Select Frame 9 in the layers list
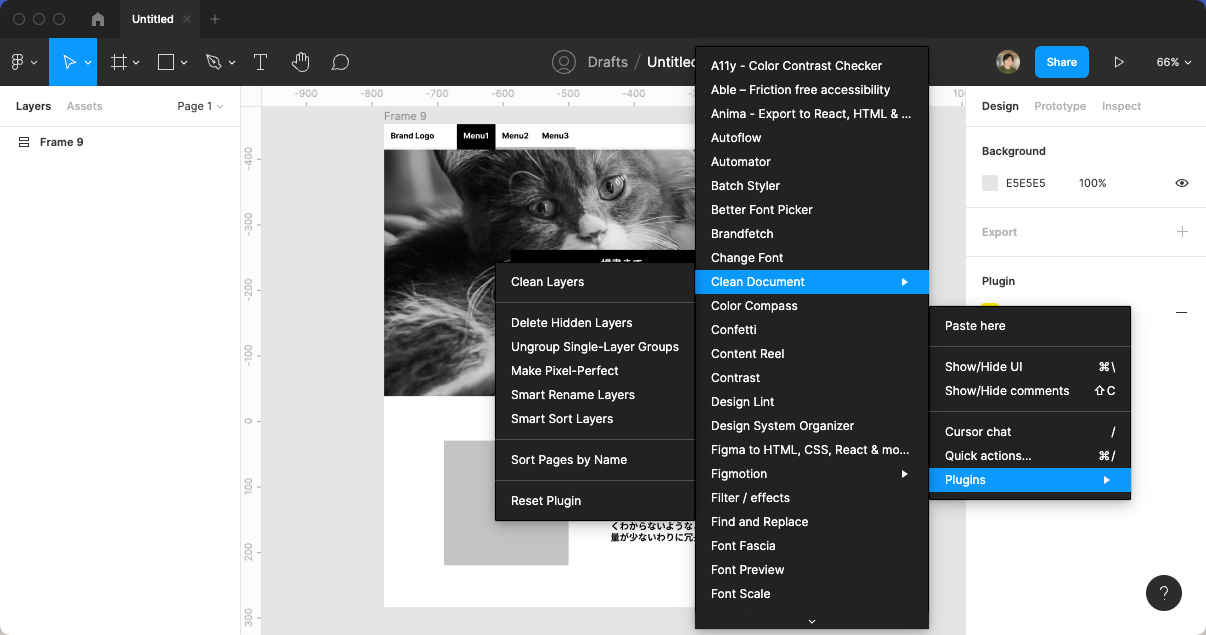The width and height of the screenshot is (1206, 635). (61, 142)
